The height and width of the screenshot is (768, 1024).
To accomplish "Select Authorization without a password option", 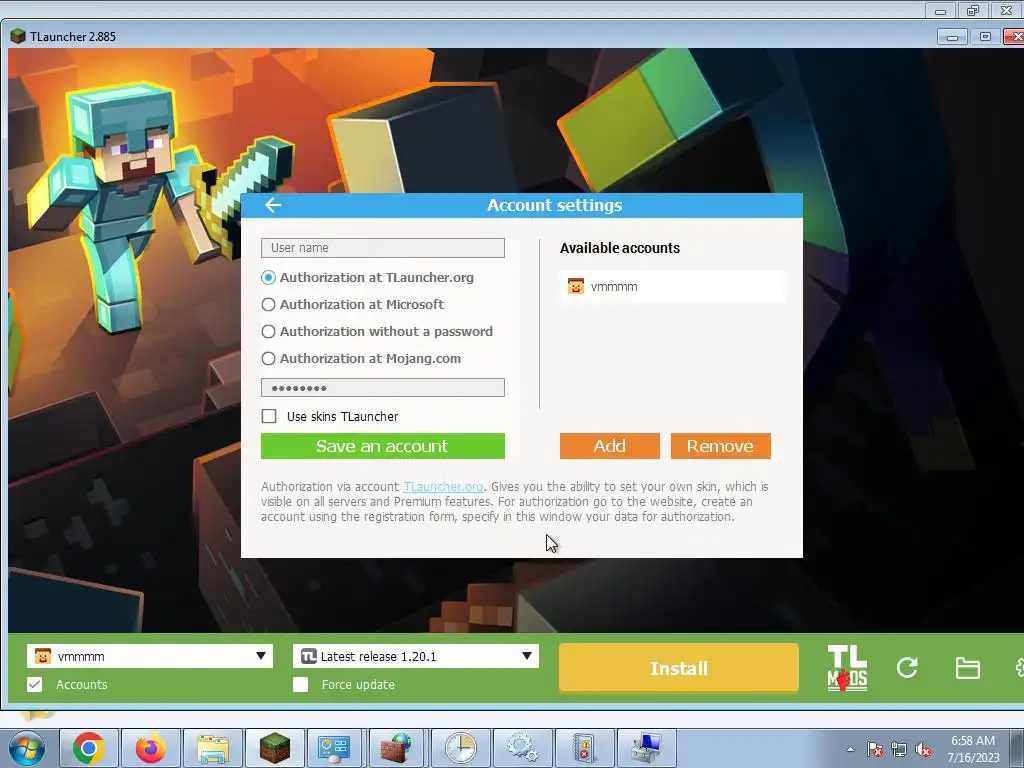I will 268,332.
